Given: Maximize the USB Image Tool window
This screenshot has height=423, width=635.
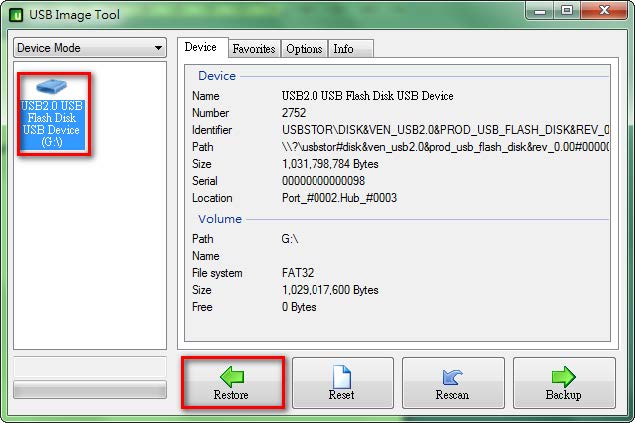Looking at the screenshot, I should (567, 11).
